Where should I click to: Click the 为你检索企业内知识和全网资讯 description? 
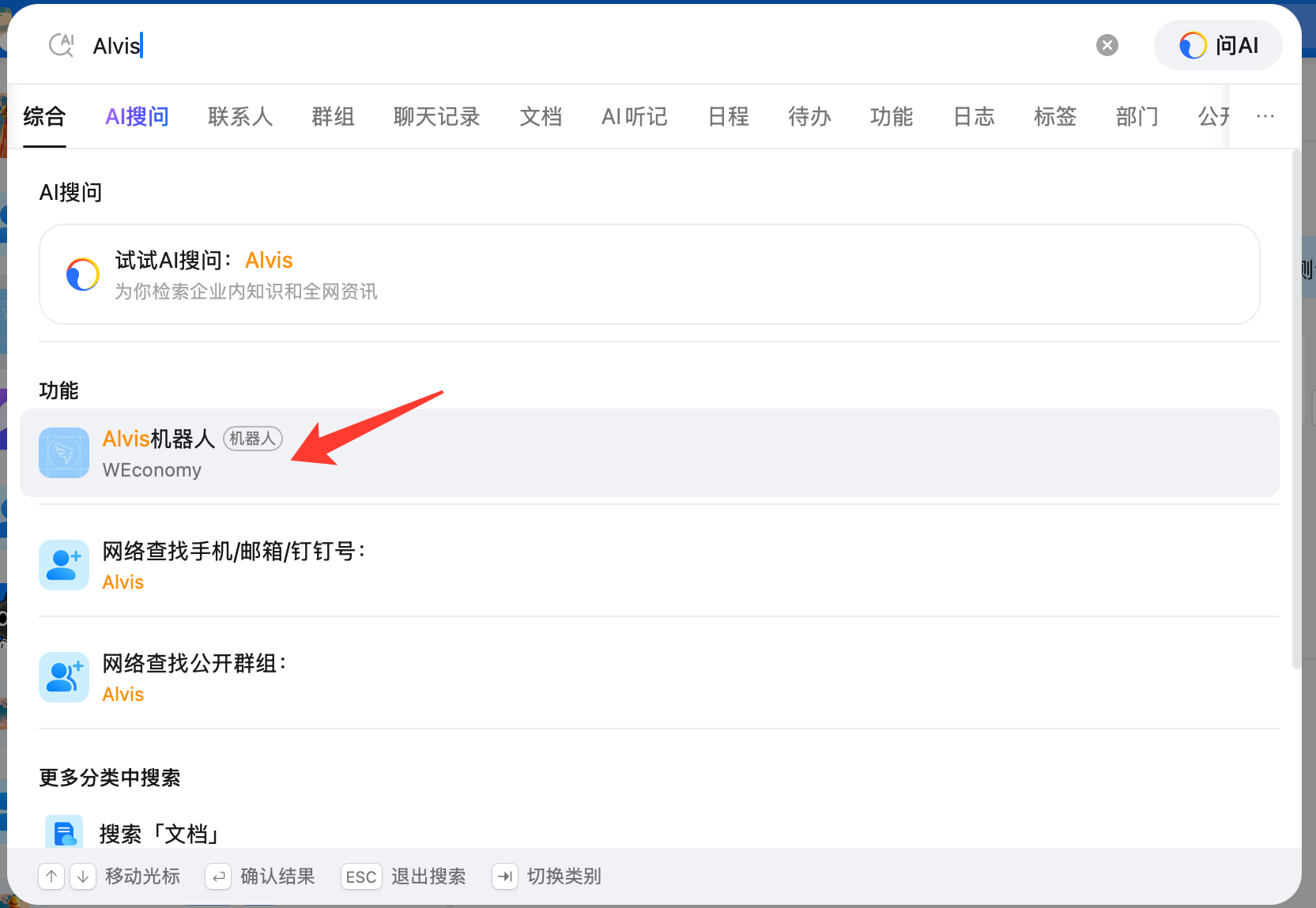pyautogui.click(x=247, y=292)
